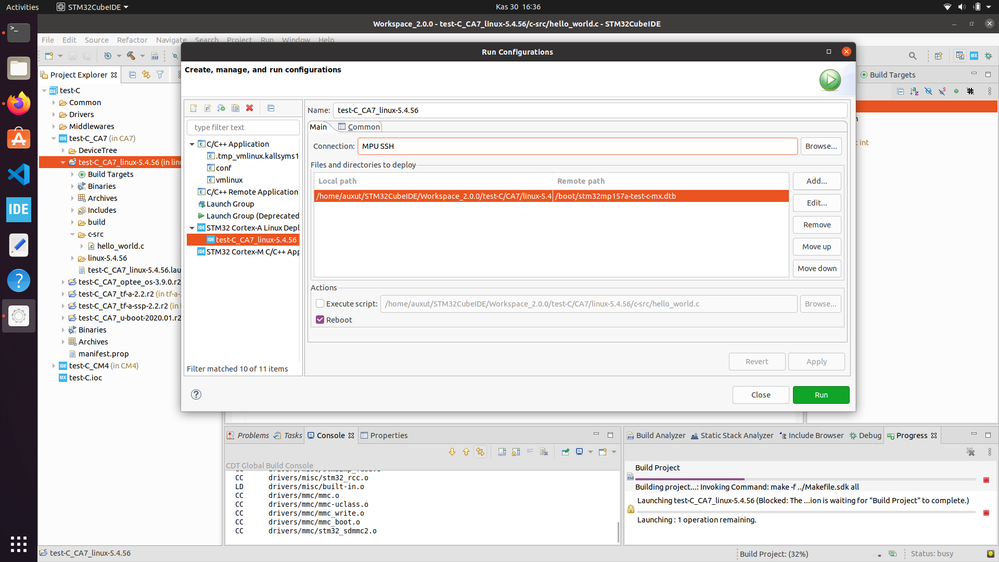Focus the type filter text field
999x562 pixels.
tap(243, 127)
